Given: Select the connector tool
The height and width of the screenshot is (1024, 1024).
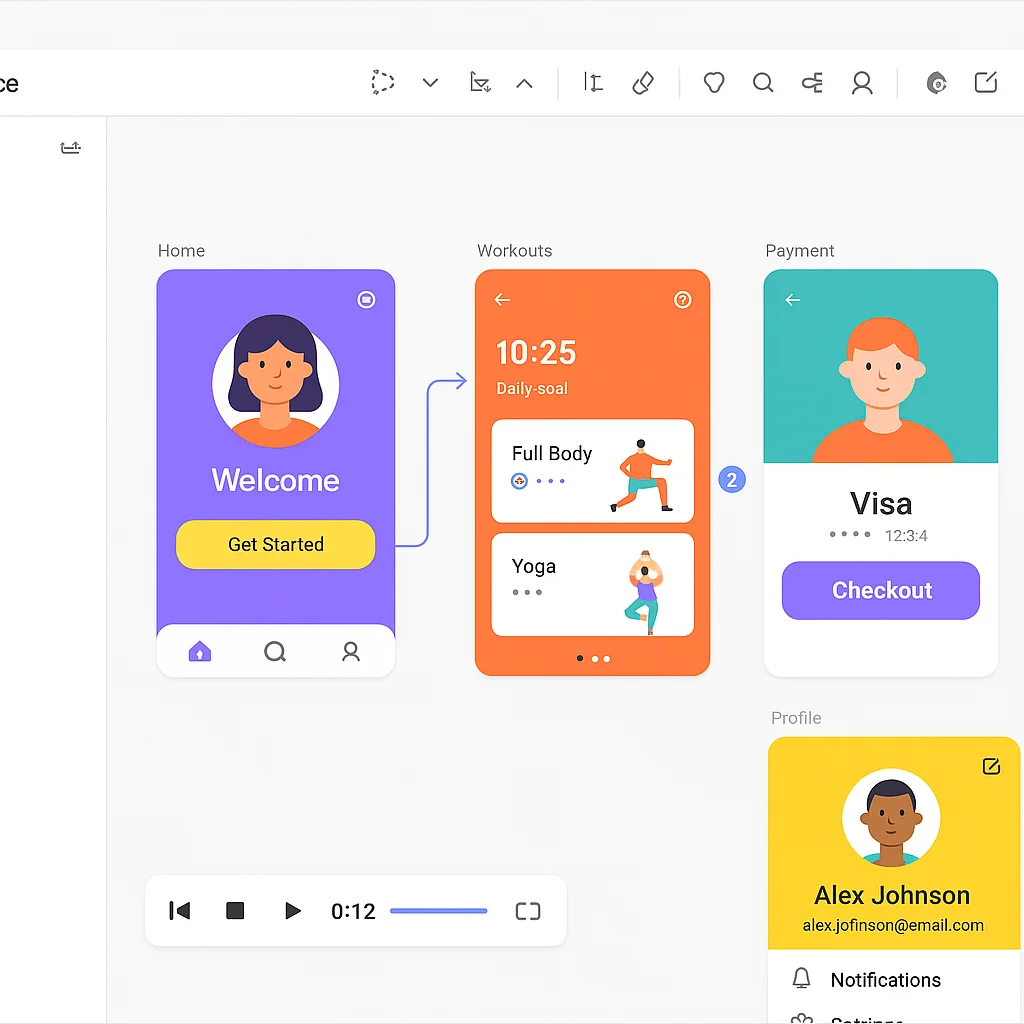Looking at the screenshot, I should tap(812, 83).
